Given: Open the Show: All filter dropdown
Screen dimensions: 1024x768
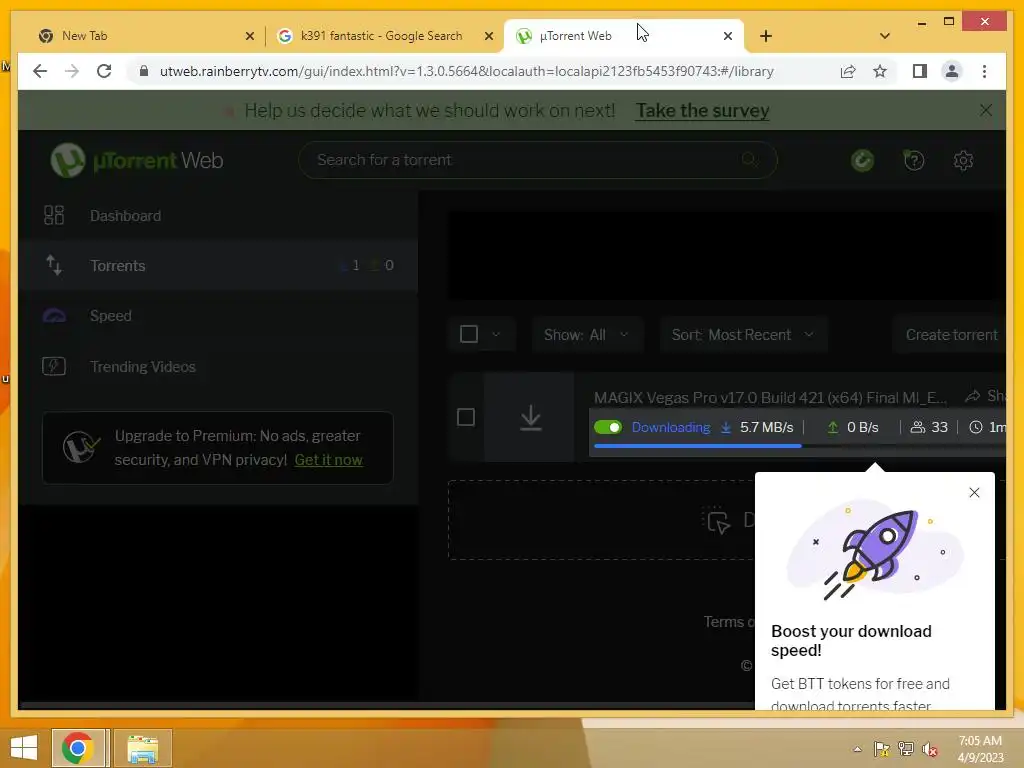Looking at the screenshot, I should coord(586,334).
